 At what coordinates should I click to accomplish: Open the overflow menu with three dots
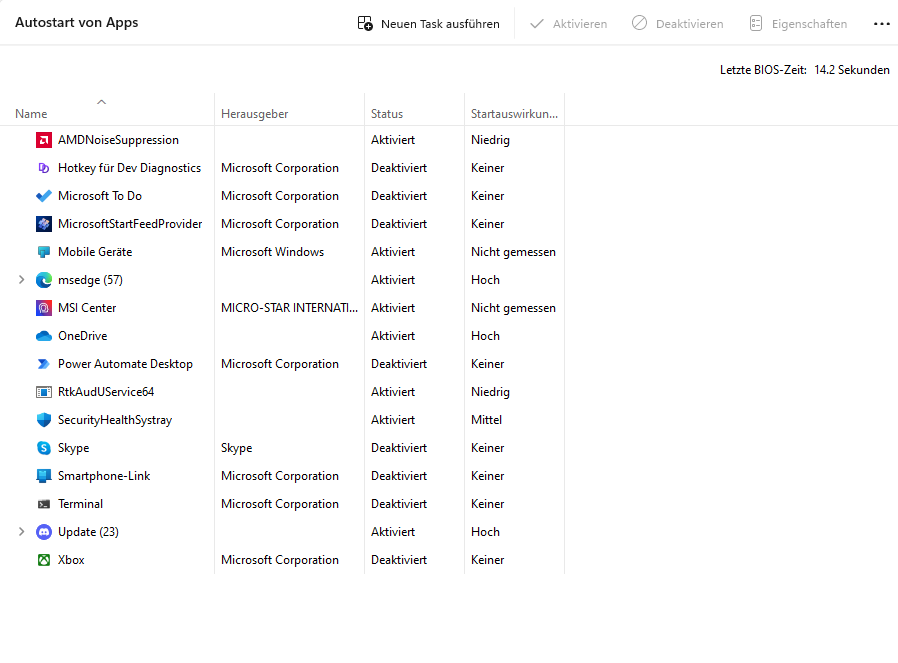click(x=881, y=23)
